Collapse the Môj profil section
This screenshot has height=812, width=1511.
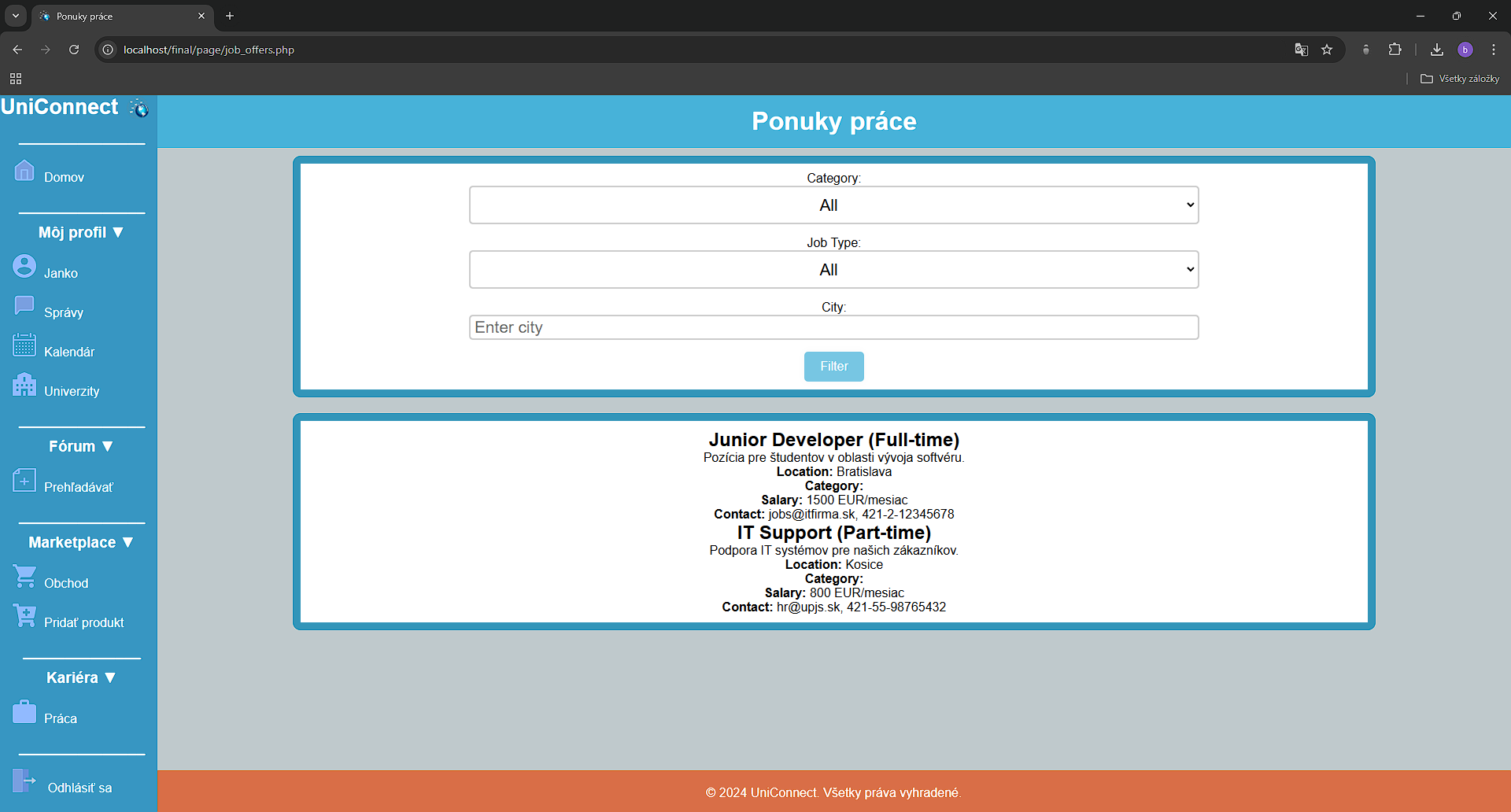[x=81, y=232]
